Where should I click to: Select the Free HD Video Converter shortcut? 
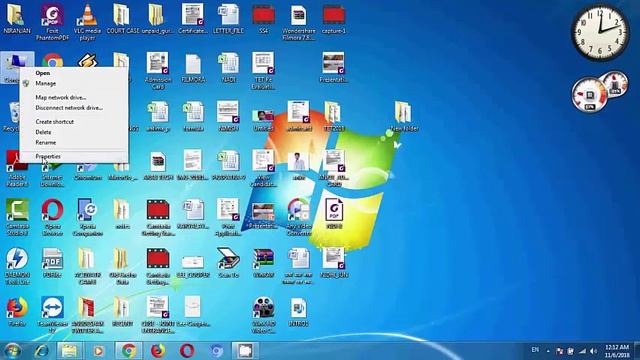click(263, 314)
